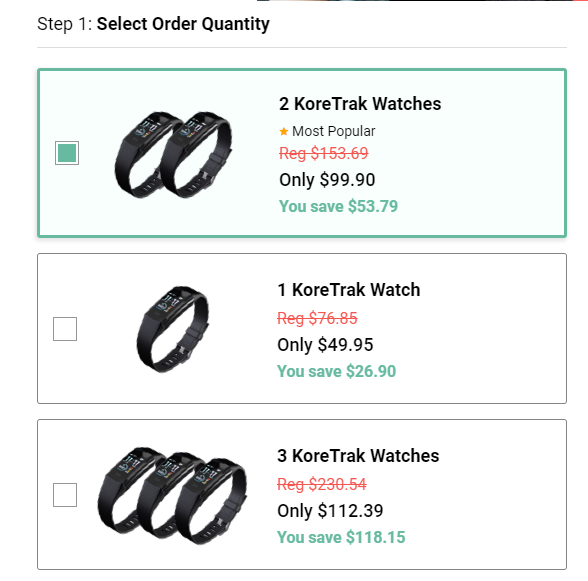Click the Only $112.39 price
This screenshot has width=588, height=581.
(x=330, y=510)
